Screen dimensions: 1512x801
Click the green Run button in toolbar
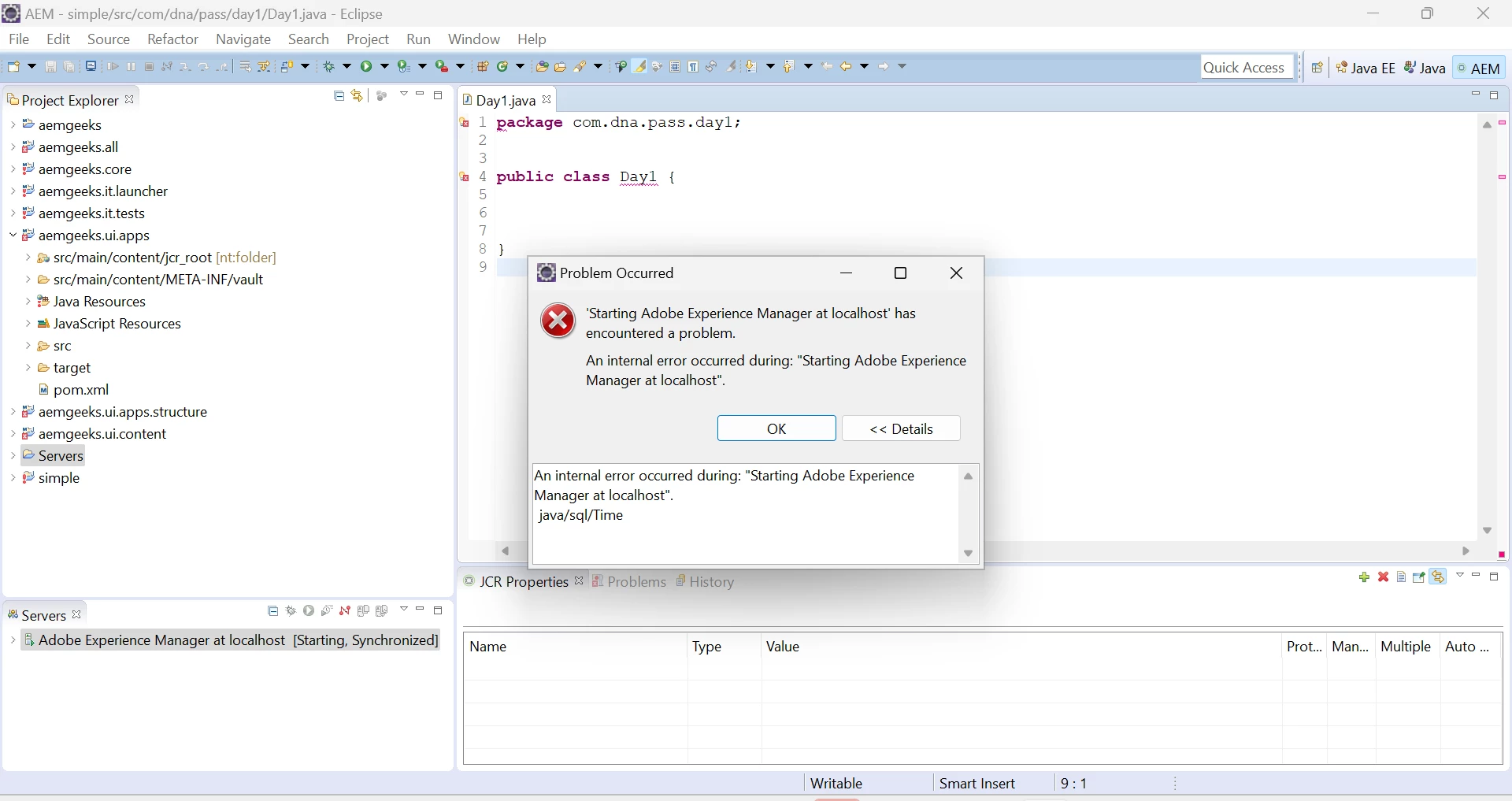(366, 67)
